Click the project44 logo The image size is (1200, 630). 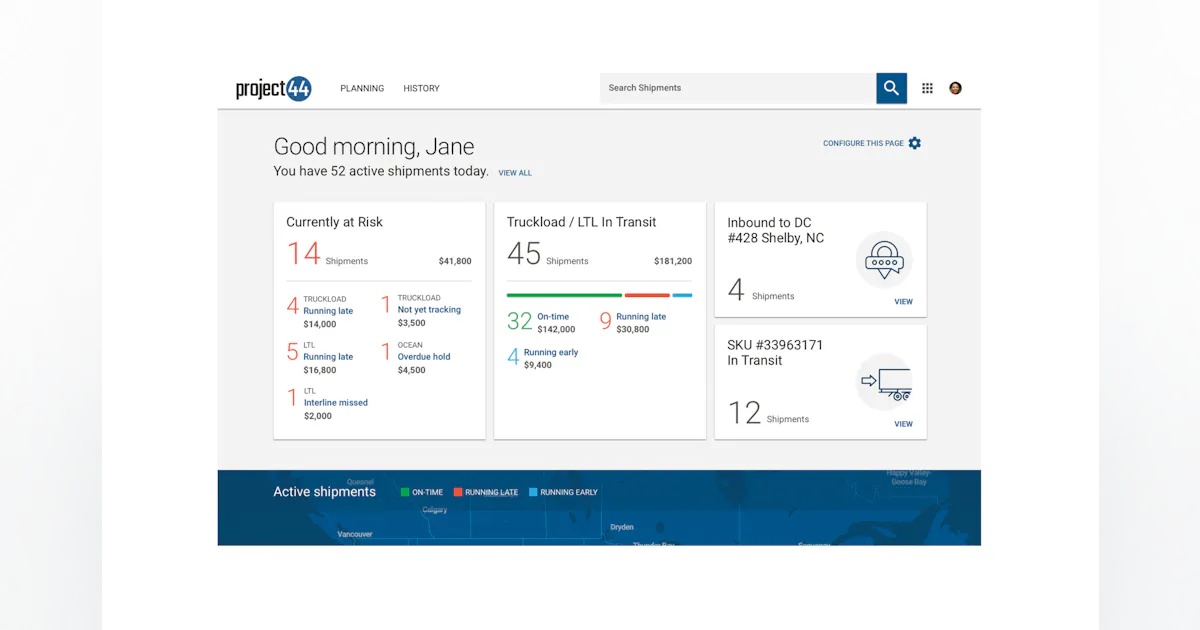pos(272,88)
